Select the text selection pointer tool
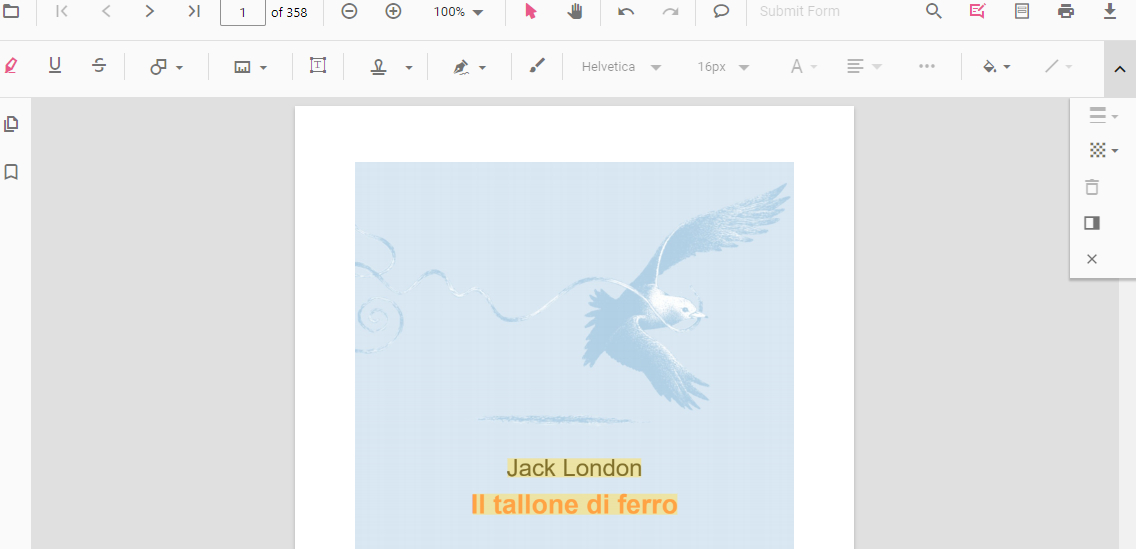Screen dimensions: 1136x549 coord(531,12)
